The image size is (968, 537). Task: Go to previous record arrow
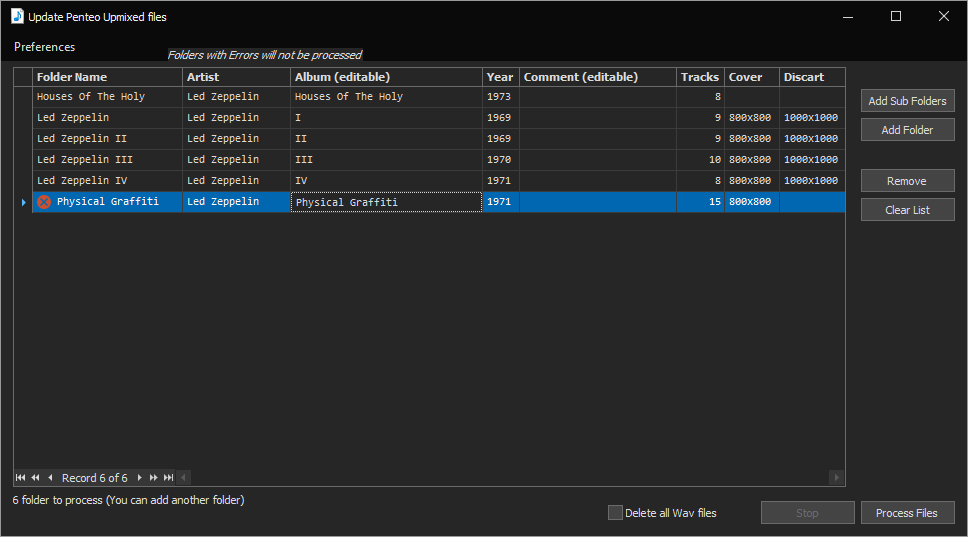click(x=50, y=478)
